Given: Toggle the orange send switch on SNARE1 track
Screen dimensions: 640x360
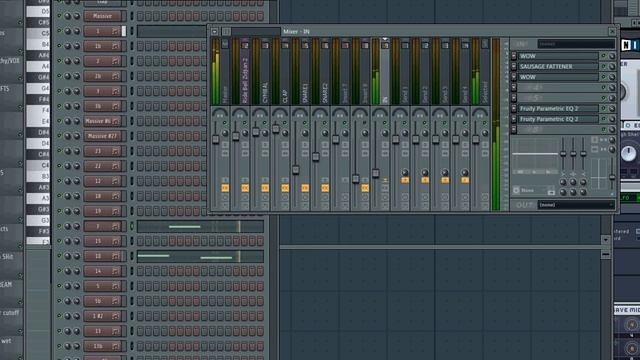Looking at the screenshot, I should [x=305, y=188].
